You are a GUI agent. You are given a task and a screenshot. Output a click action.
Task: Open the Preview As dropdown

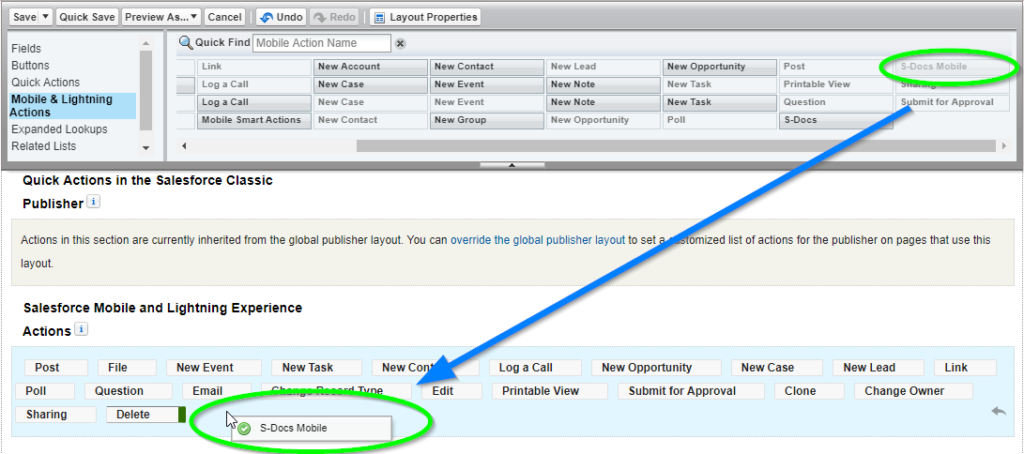[161, 17]
